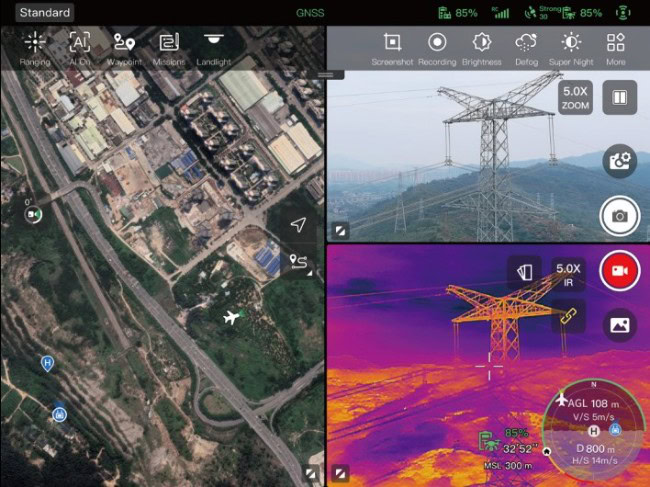Tap the aircraft icon on map

tap(231, 317)
